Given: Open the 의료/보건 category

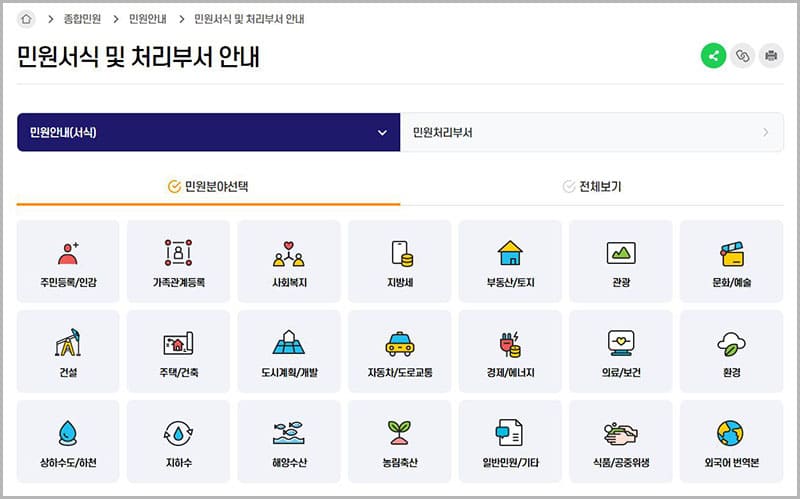Looking at the screenshot, I should tap(620, 351).
